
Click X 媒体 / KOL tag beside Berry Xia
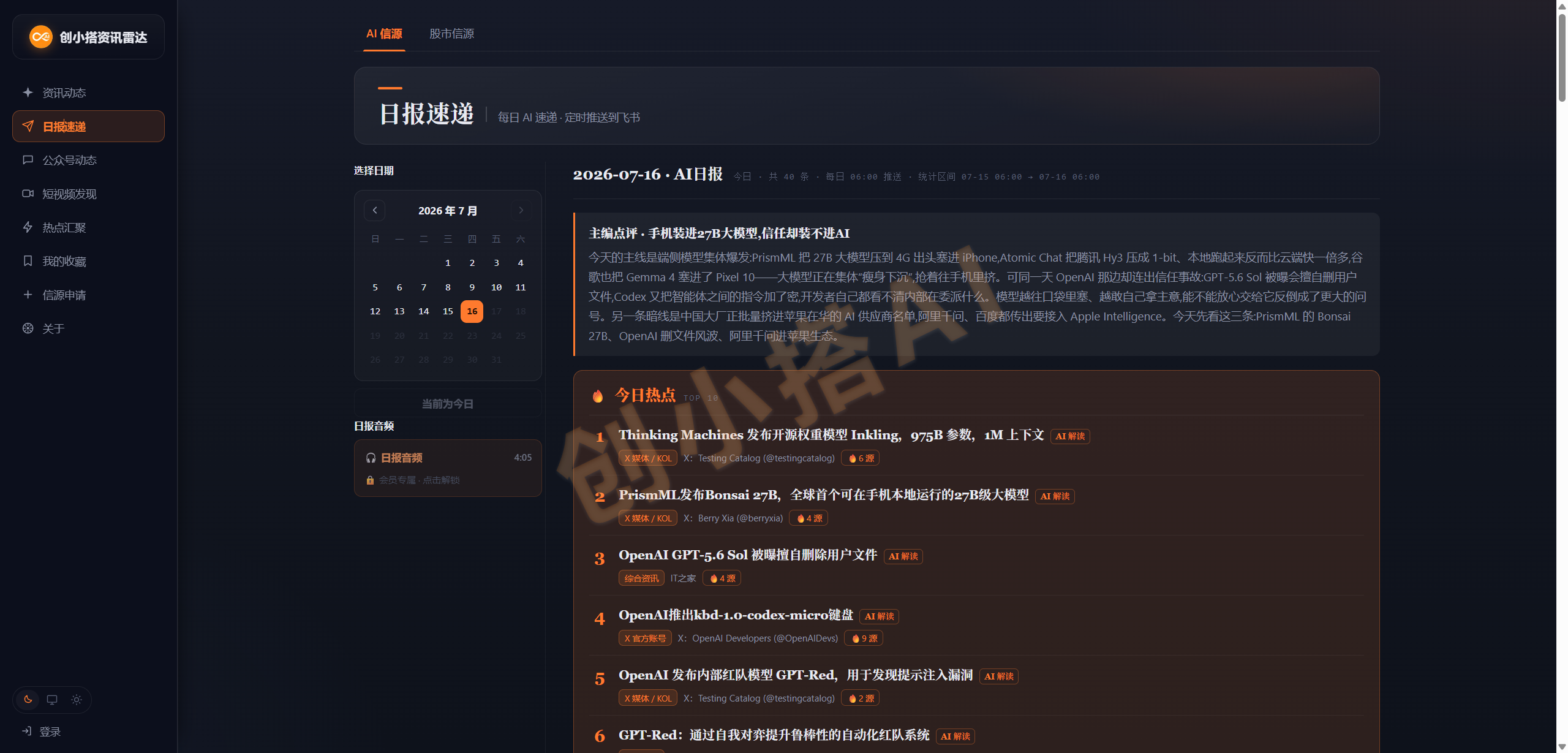pyautogui.click(x=648, y=518)
